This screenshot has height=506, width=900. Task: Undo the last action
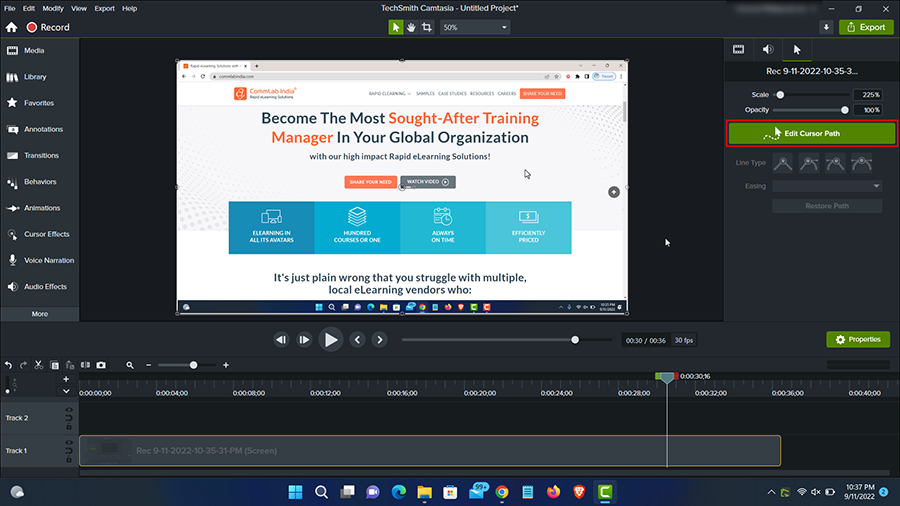coord(8,365)
